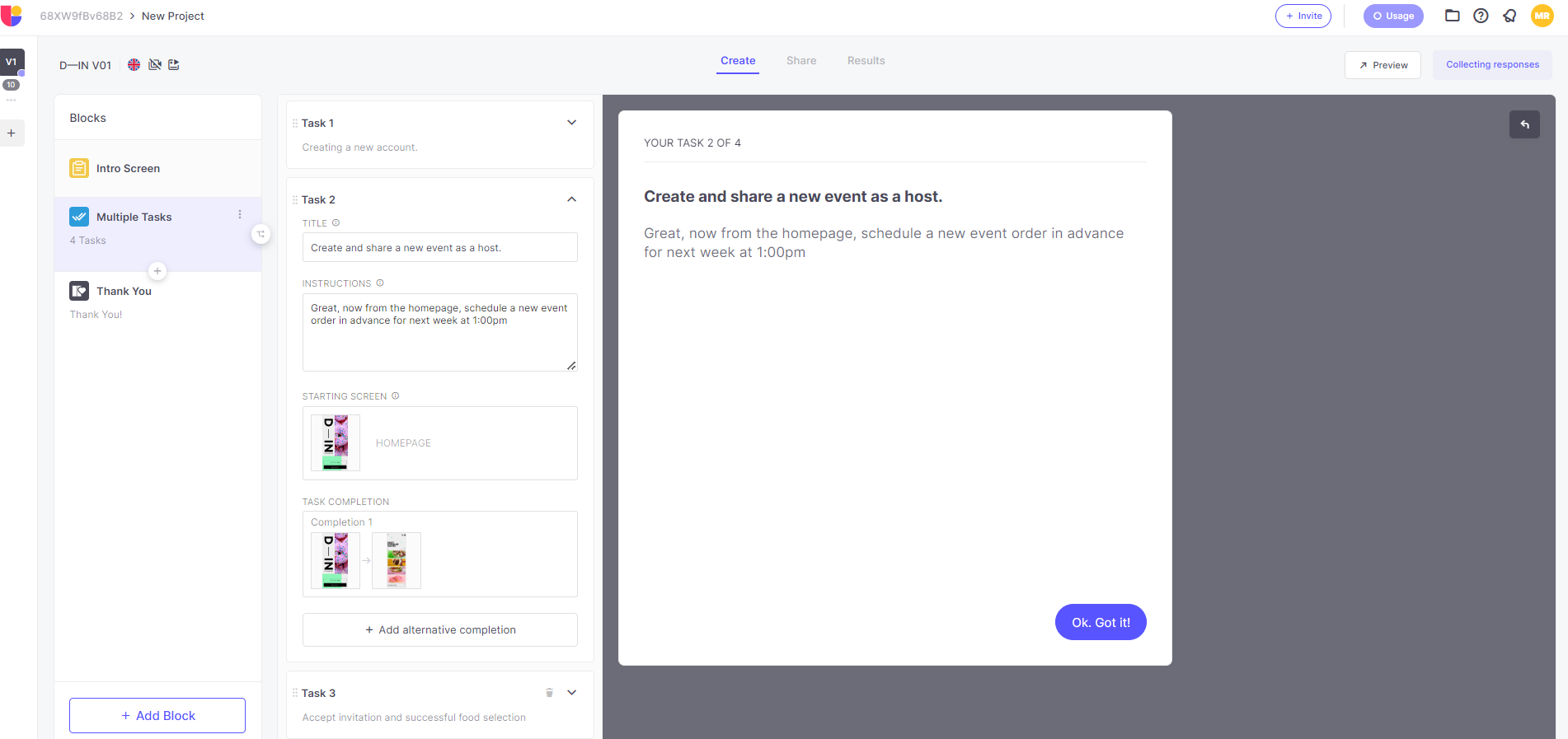Click the UK flag language icon

(134, 65)
